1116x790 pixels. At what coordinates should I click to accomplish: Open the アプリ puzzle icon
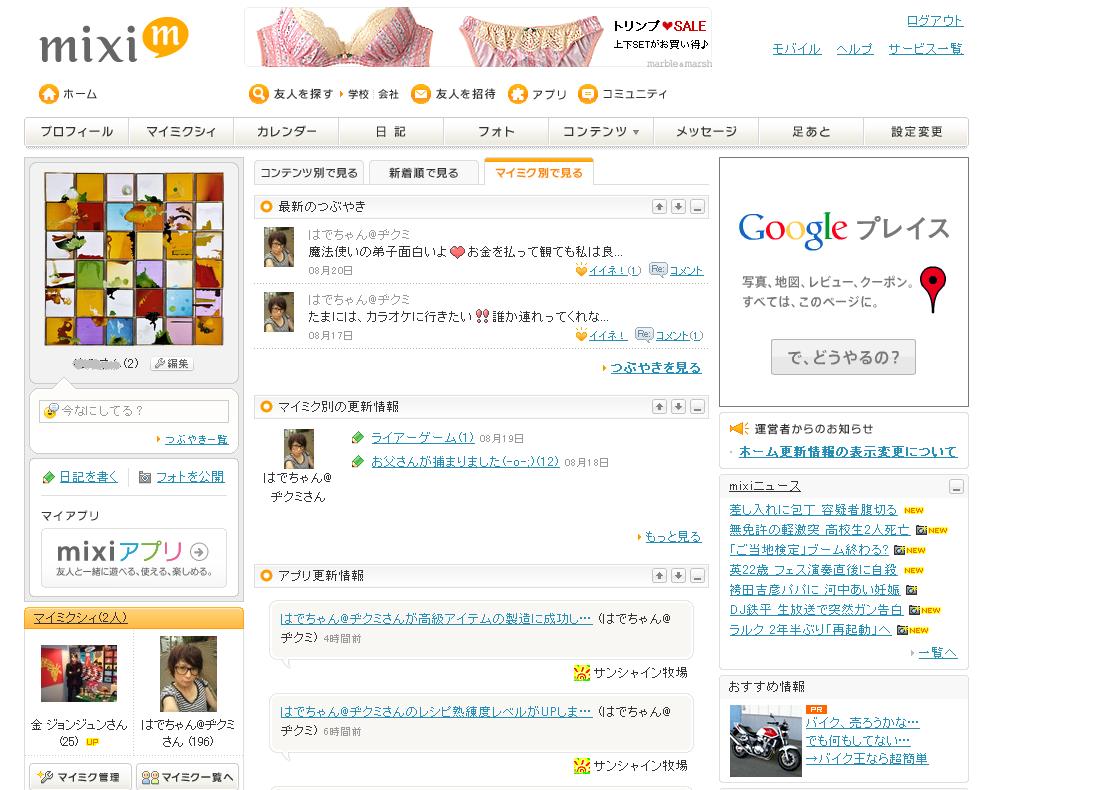point(517,94)
